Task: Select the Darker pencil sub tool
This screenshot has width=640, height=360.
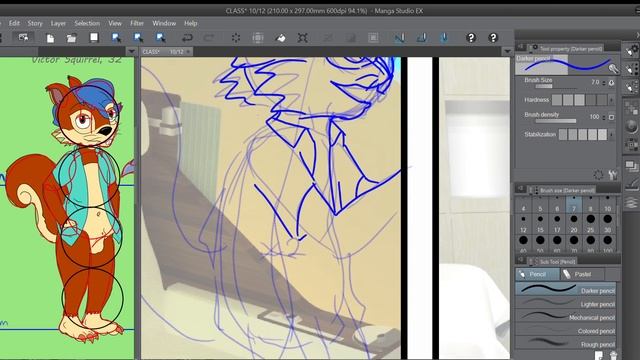Action: pos(566,289)
